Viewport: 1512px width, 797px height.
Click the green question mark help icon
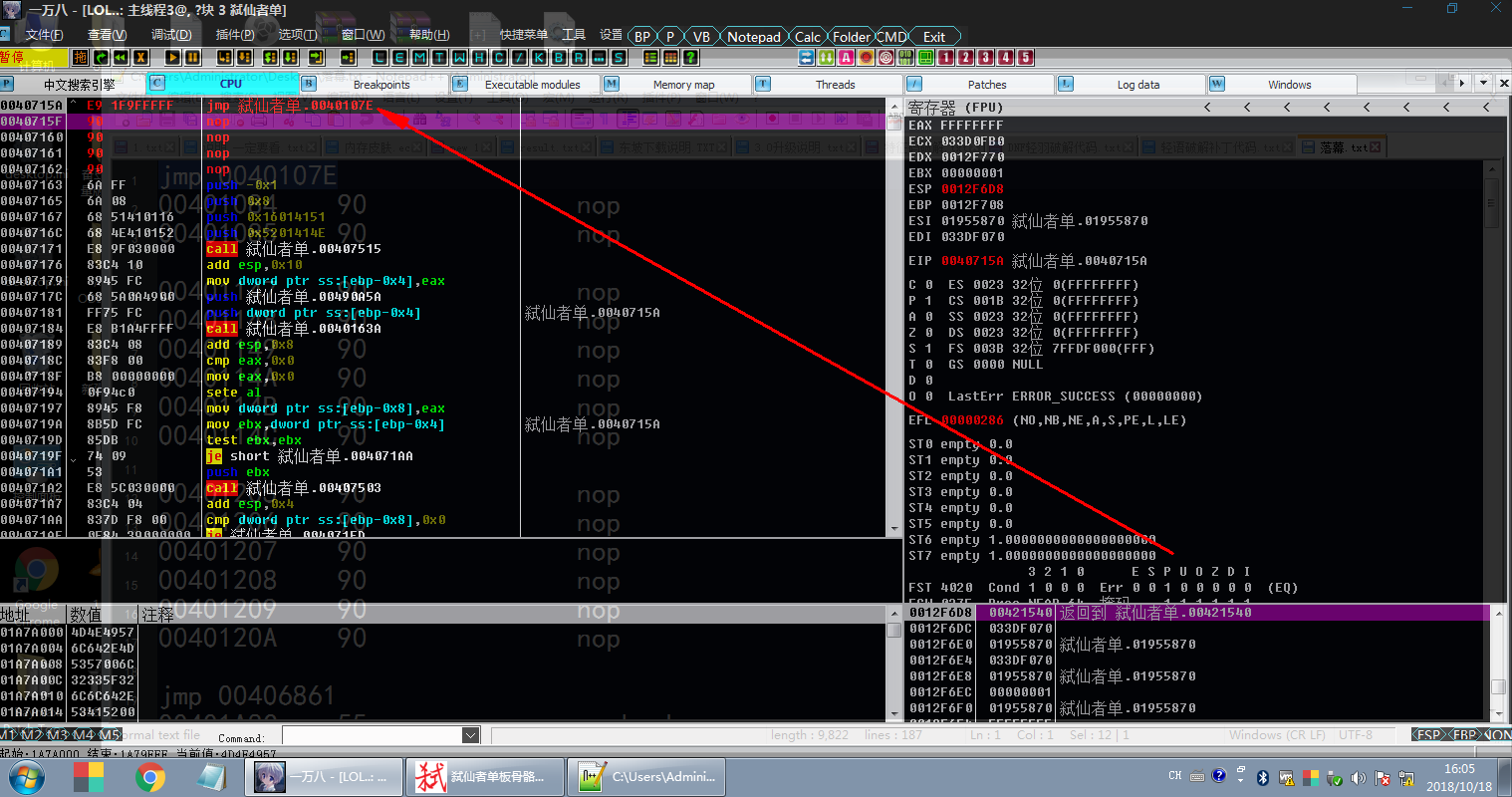(690, 57)
